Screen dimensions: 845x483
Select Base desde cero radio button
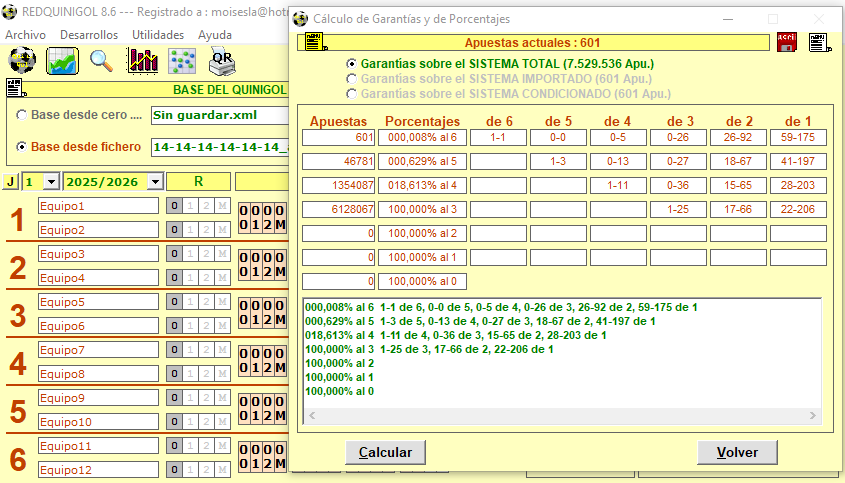pos(22,115)
